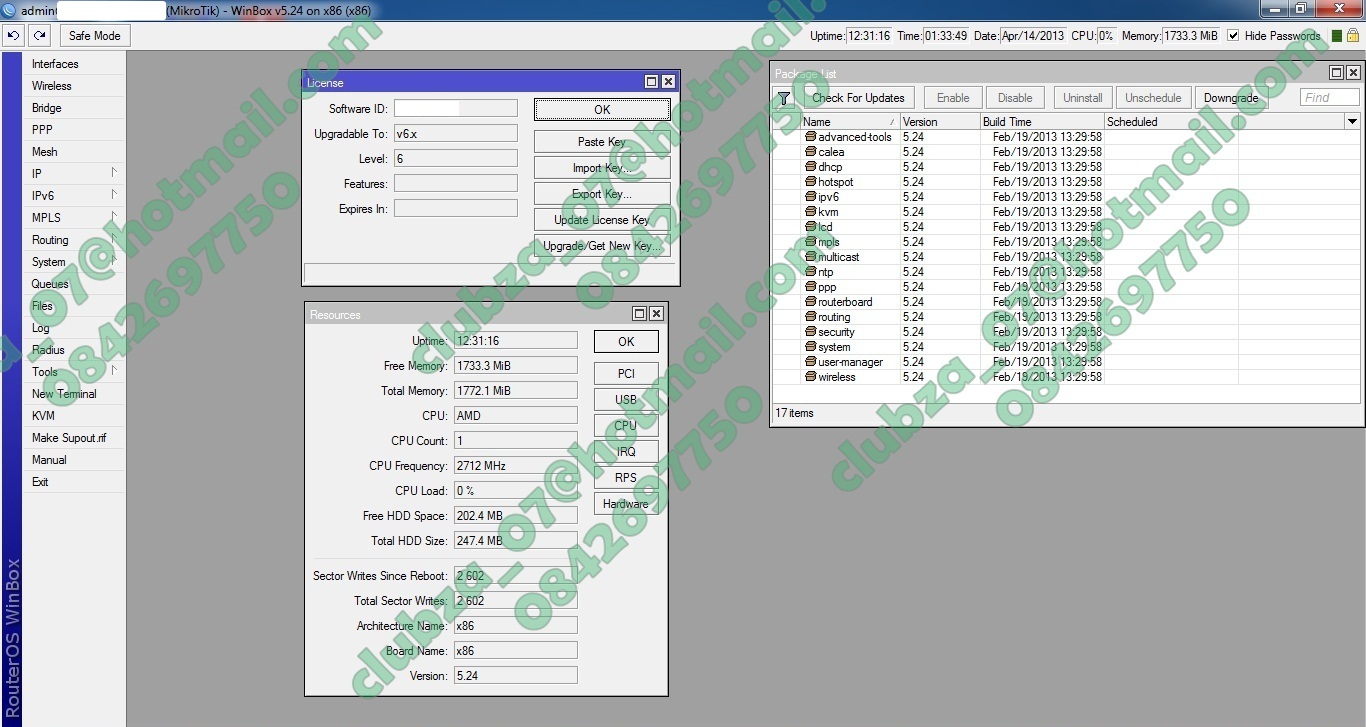
Task: Click Check For Updates in Package List
Action: 858,98
